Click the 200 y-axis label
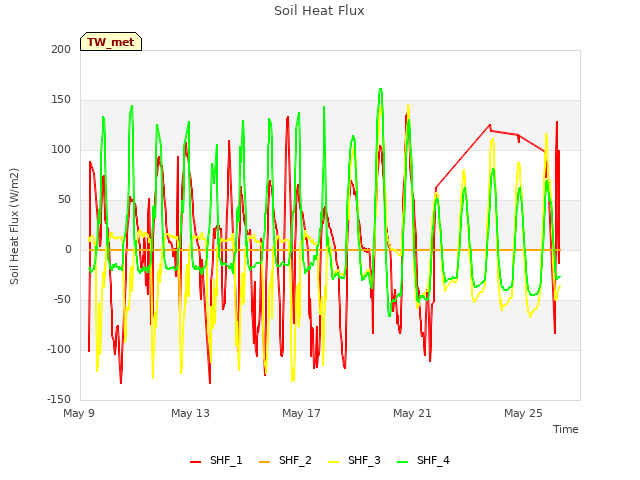The height and width of the screenshot is (480, 640). [x=61, y=49]
